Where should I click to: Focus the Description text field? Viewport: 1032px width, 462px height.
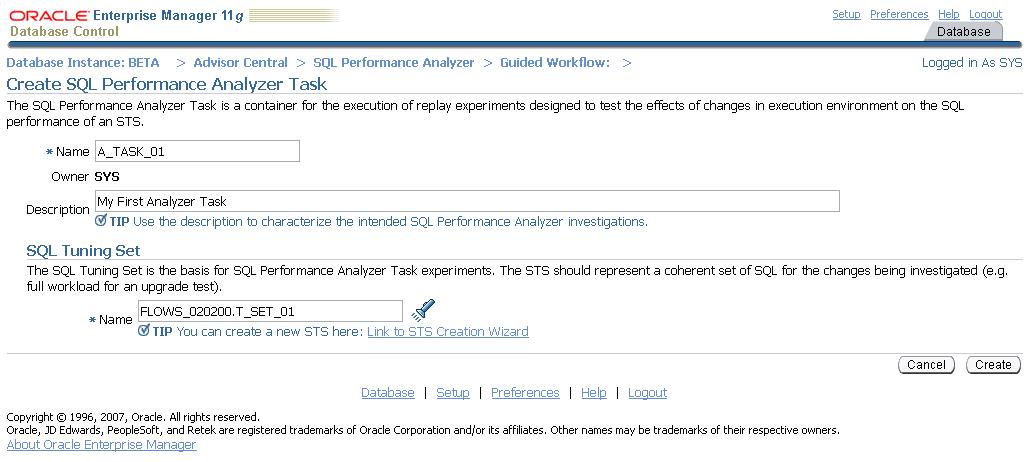point(467,201)
